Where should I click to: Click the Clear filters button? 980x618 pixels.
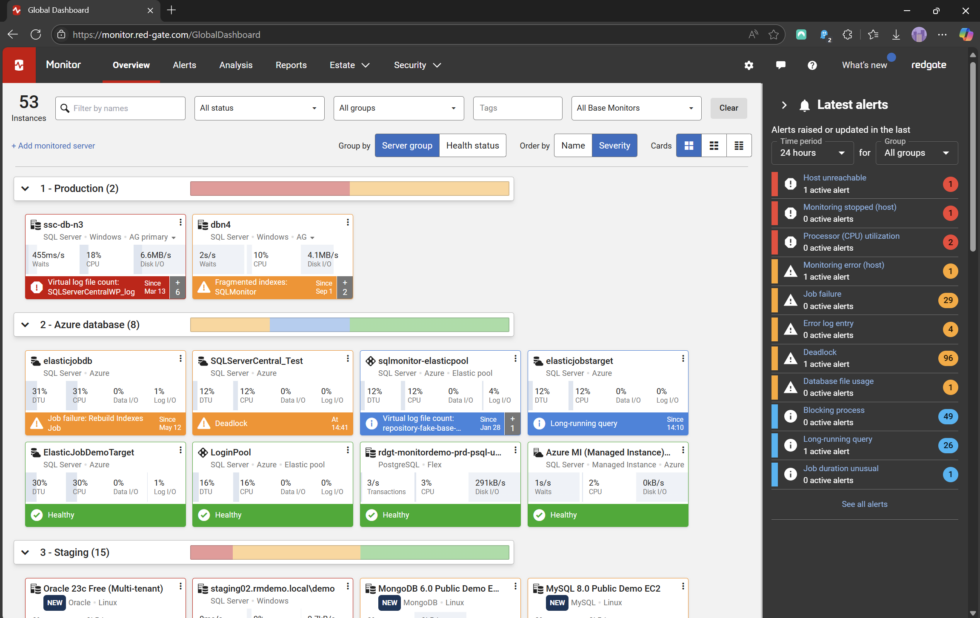[728, 108]
